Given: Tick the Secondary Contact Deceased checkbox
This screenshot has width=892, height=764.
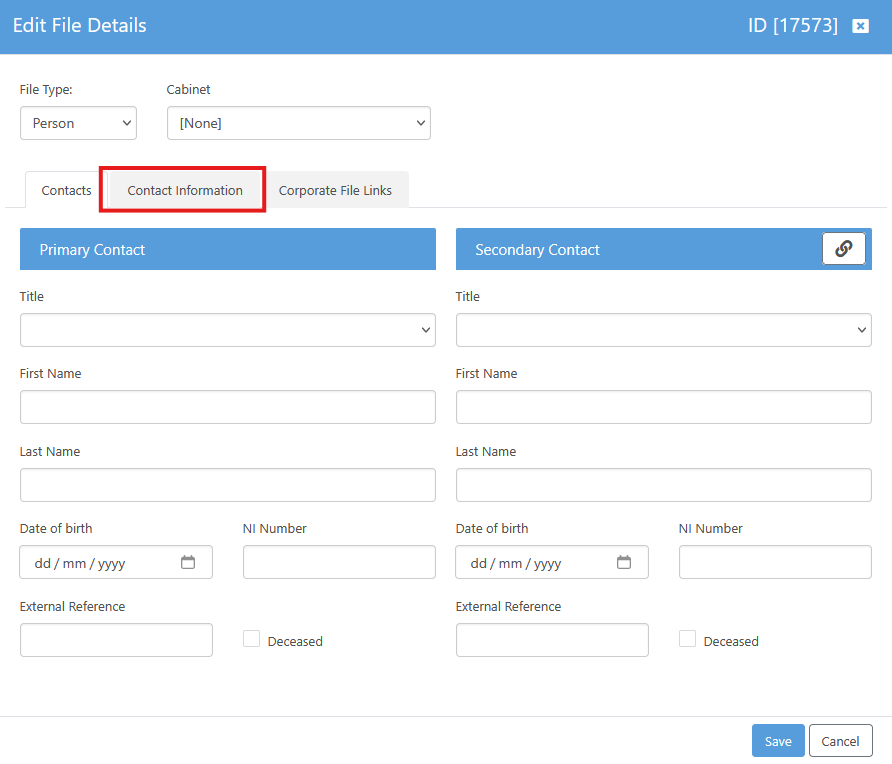Looking at the screenshot, I should tap(687, 639).
